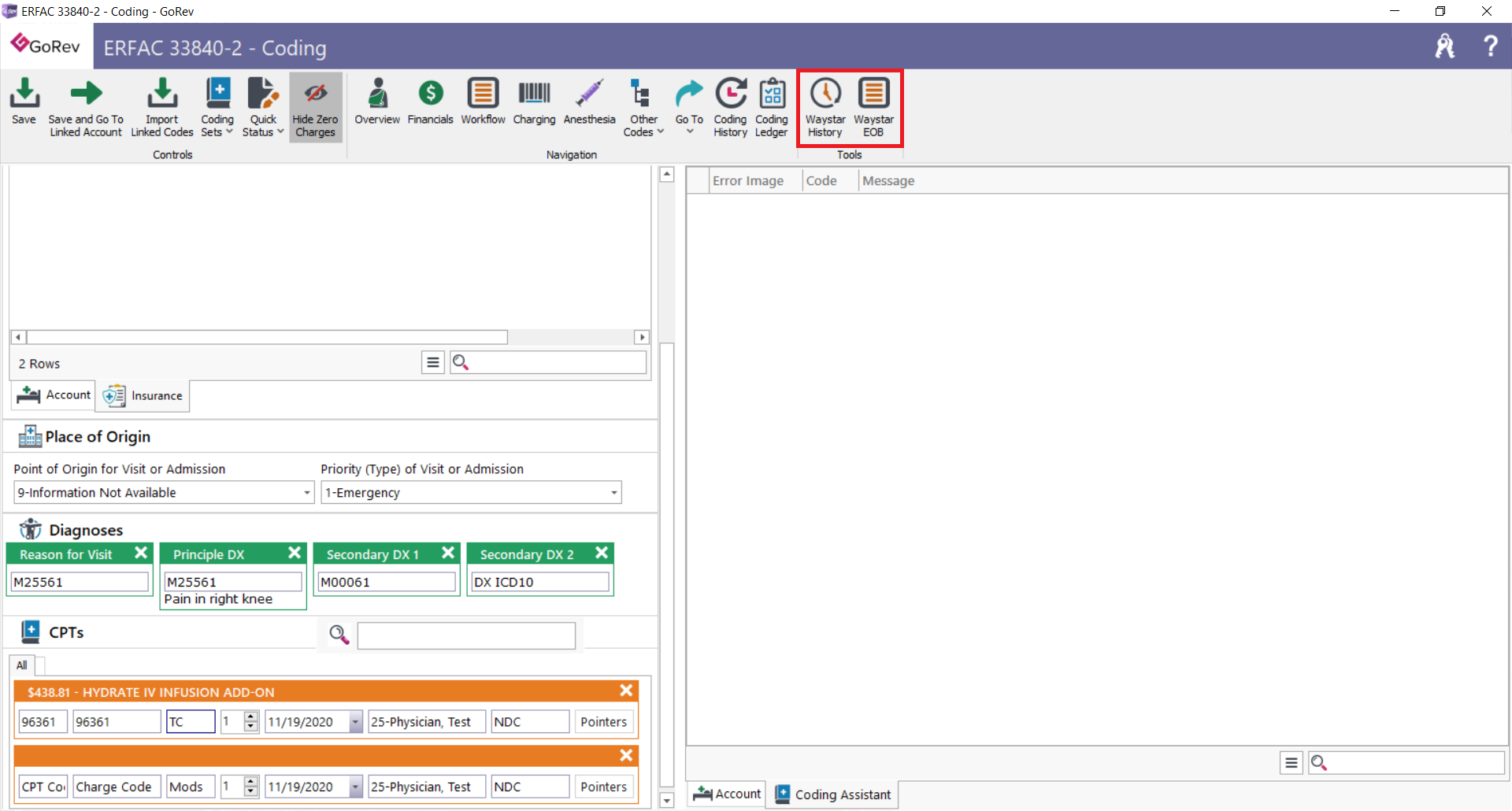Remove the HYDRATE IV INFUSION charge
1512x811 pixels.
[626, 691]
